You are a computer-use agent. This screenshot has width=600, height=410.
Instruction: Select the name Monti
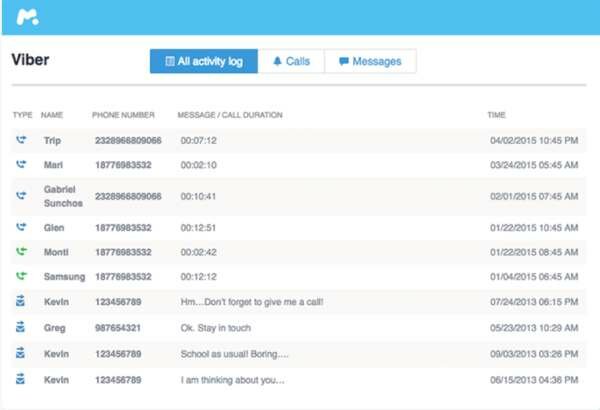point(56,252)
